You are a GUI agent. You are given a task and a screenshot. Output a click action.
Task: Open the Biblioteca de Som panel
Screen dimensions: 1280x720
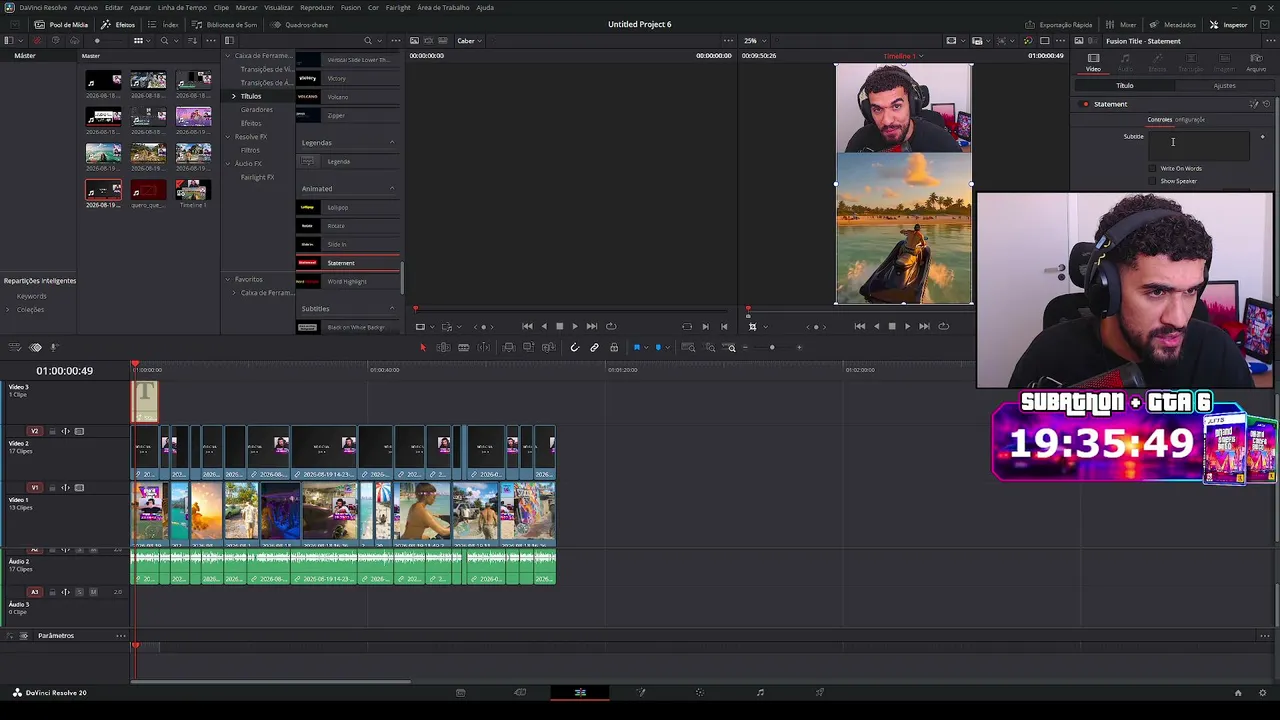tap(225, 24)
